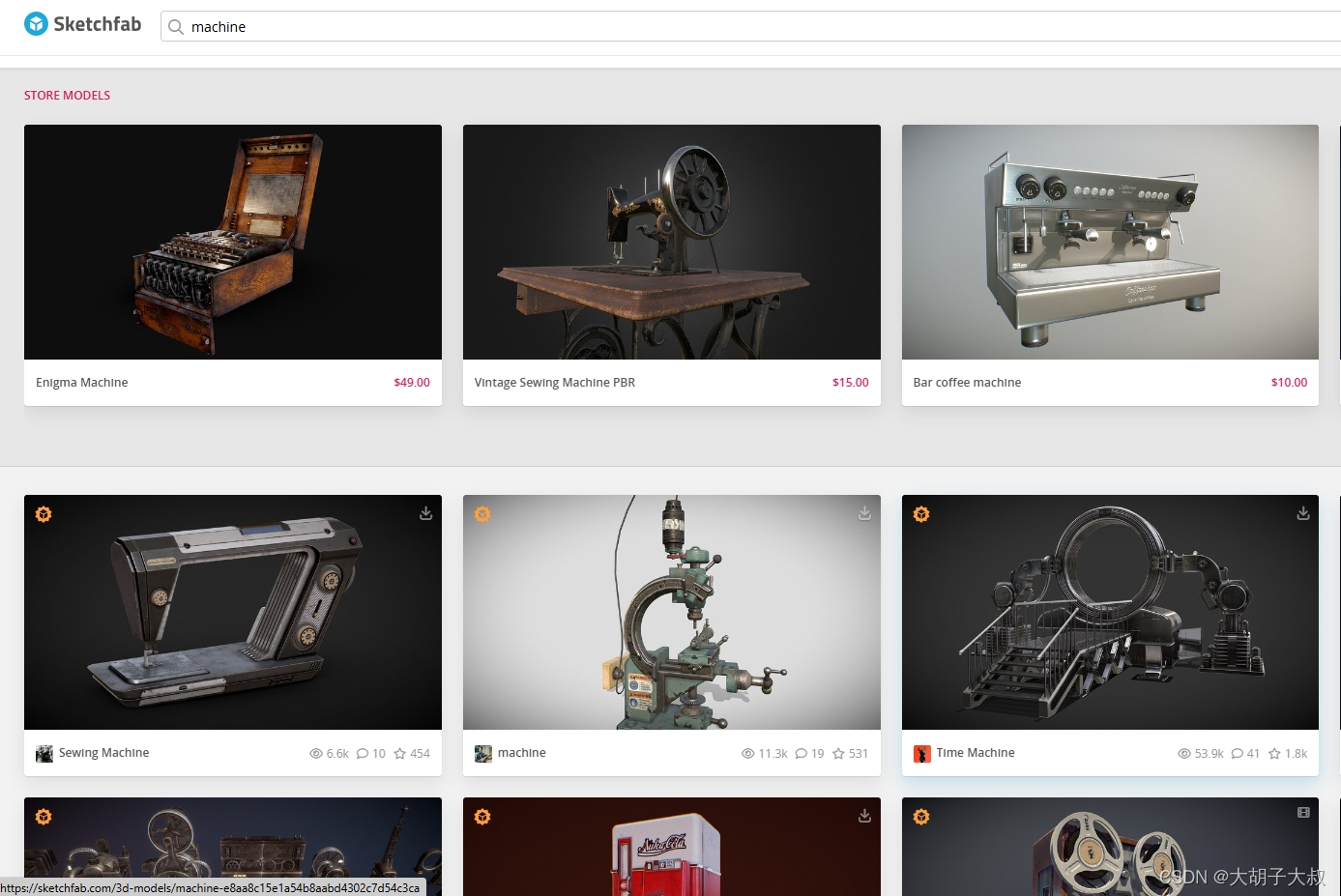Open the STORE MODELS section link
1341x896 pixels.
pyautogui.click(x=67, y=96)
